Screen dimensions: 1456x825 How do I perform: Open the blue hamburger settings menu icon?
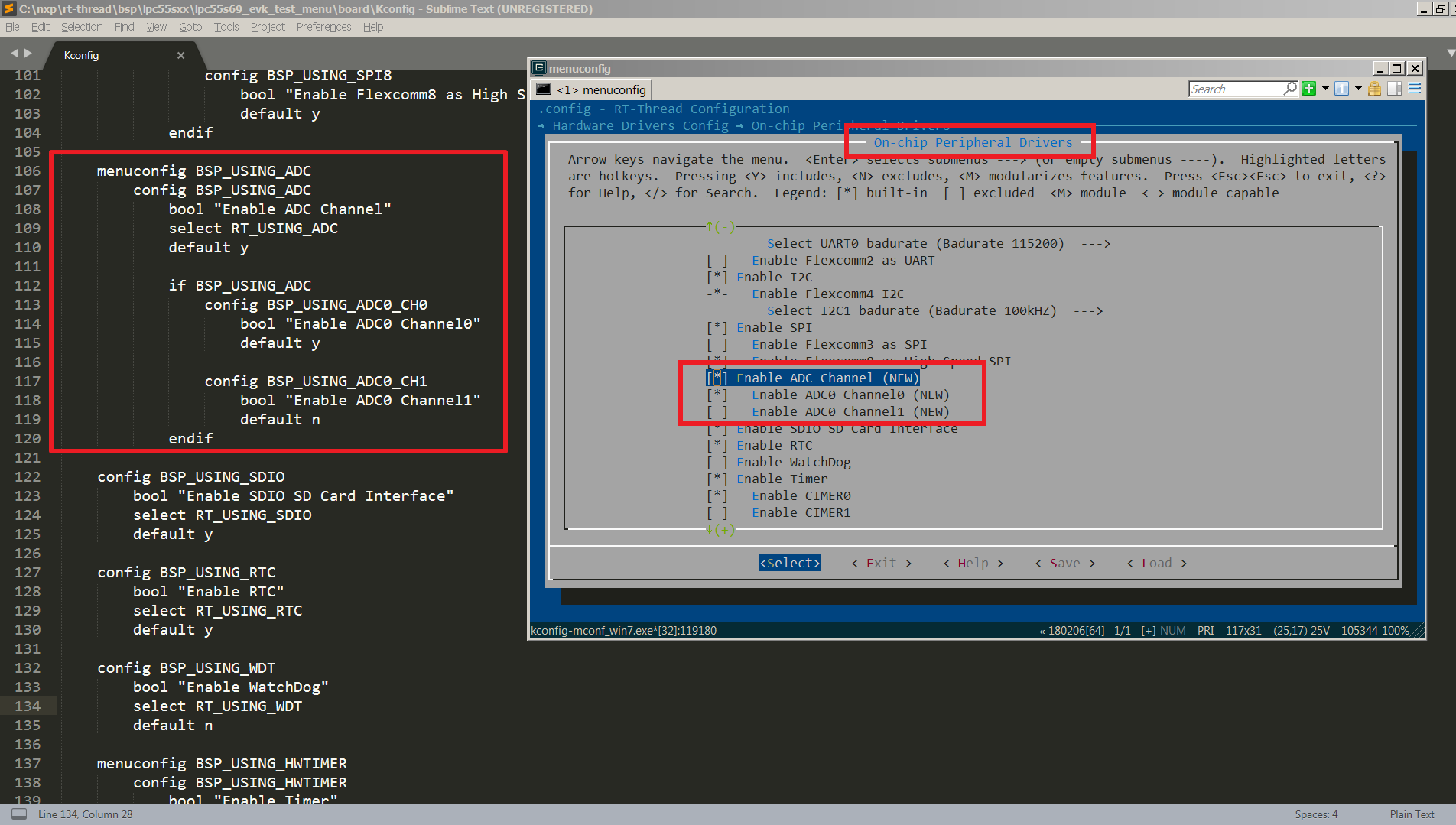point(1415,89)
